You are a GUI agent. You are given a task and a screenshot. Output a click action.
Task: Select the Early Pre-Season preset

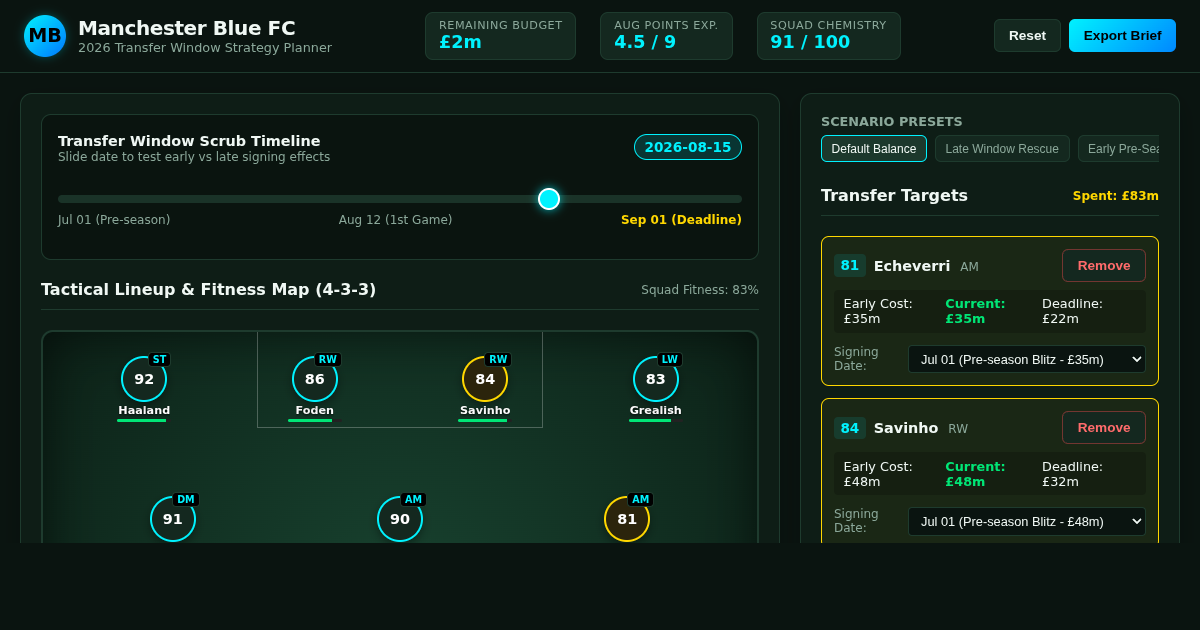(1119, 149)
